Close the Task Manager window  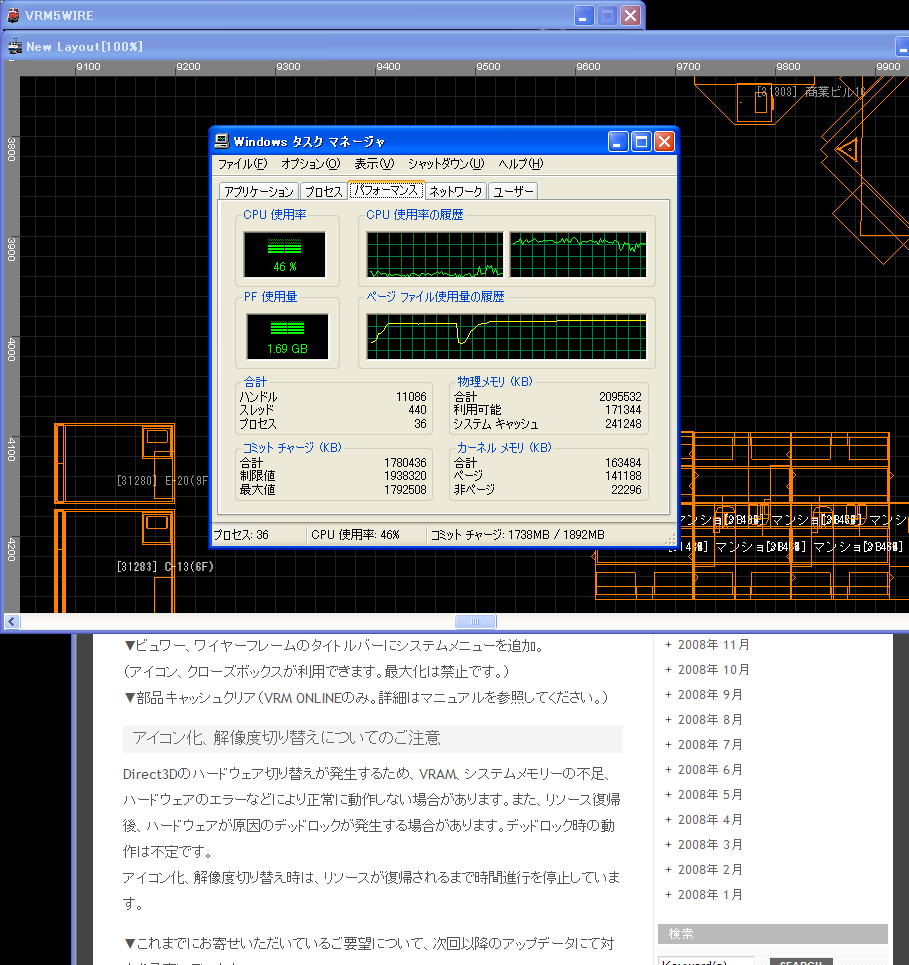tap(664, 142)
